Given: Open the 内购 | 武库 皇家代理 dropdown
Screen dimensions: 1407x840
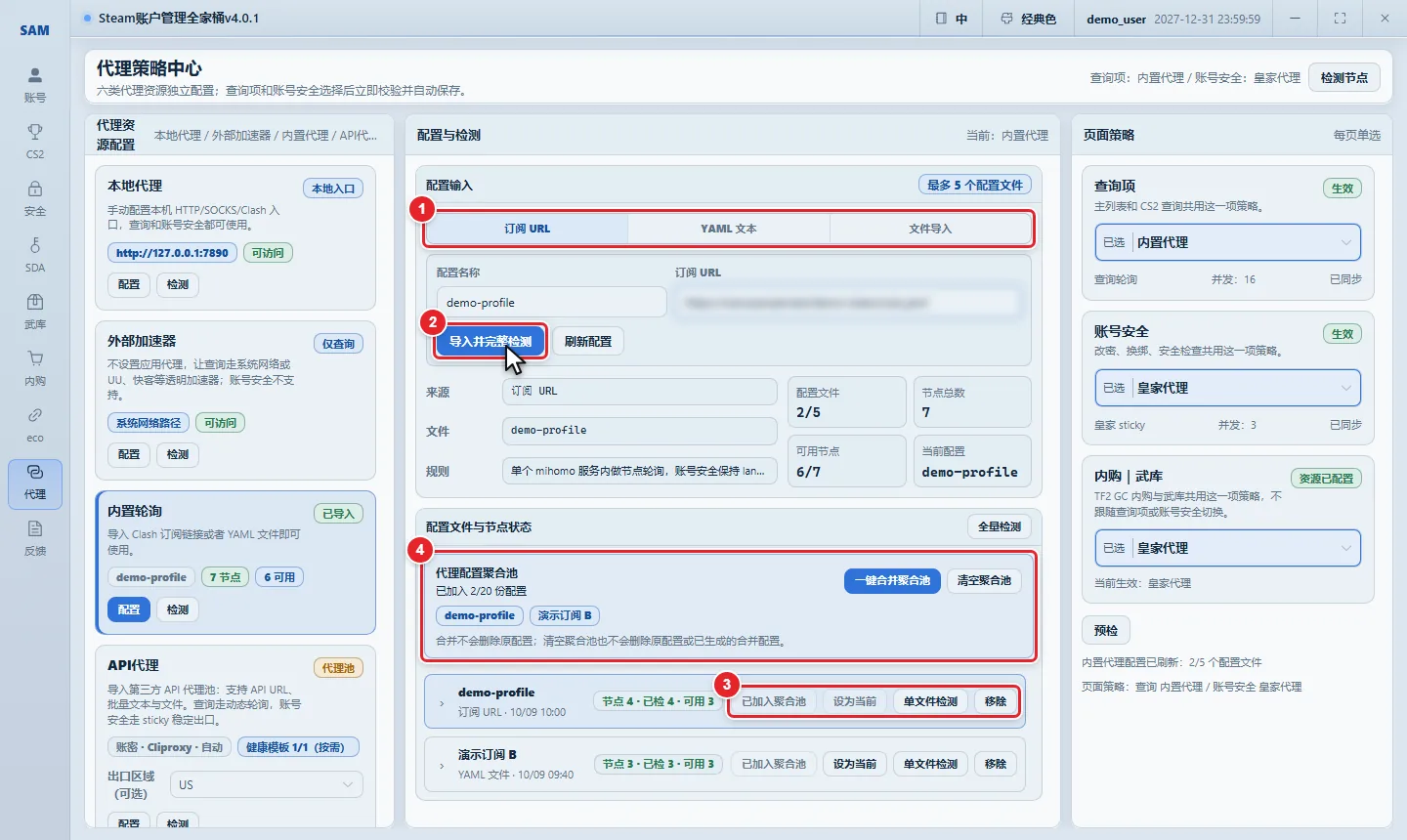Looking at the screenshot, I should 1227,548.
